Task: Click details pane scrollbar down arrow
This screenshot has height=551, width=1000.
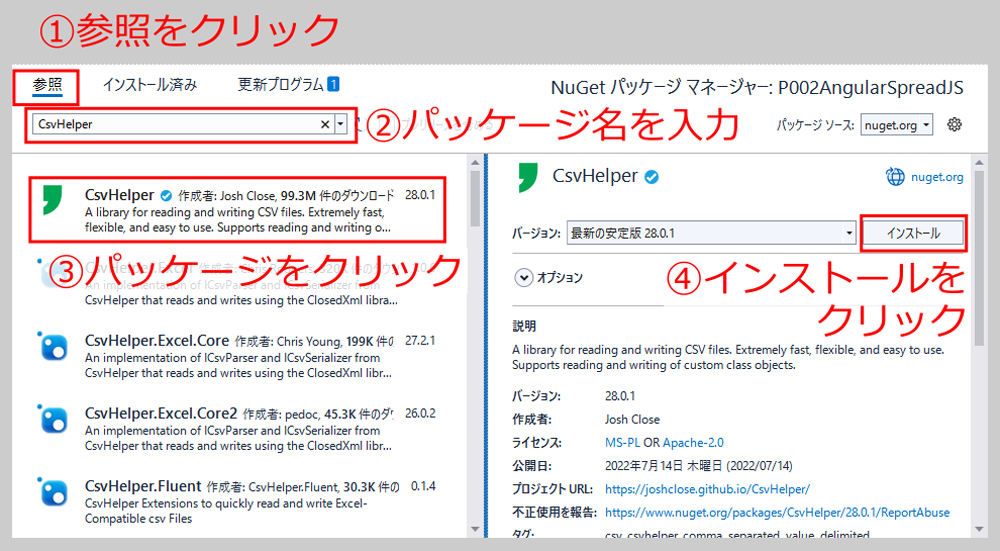Action: 980,529
